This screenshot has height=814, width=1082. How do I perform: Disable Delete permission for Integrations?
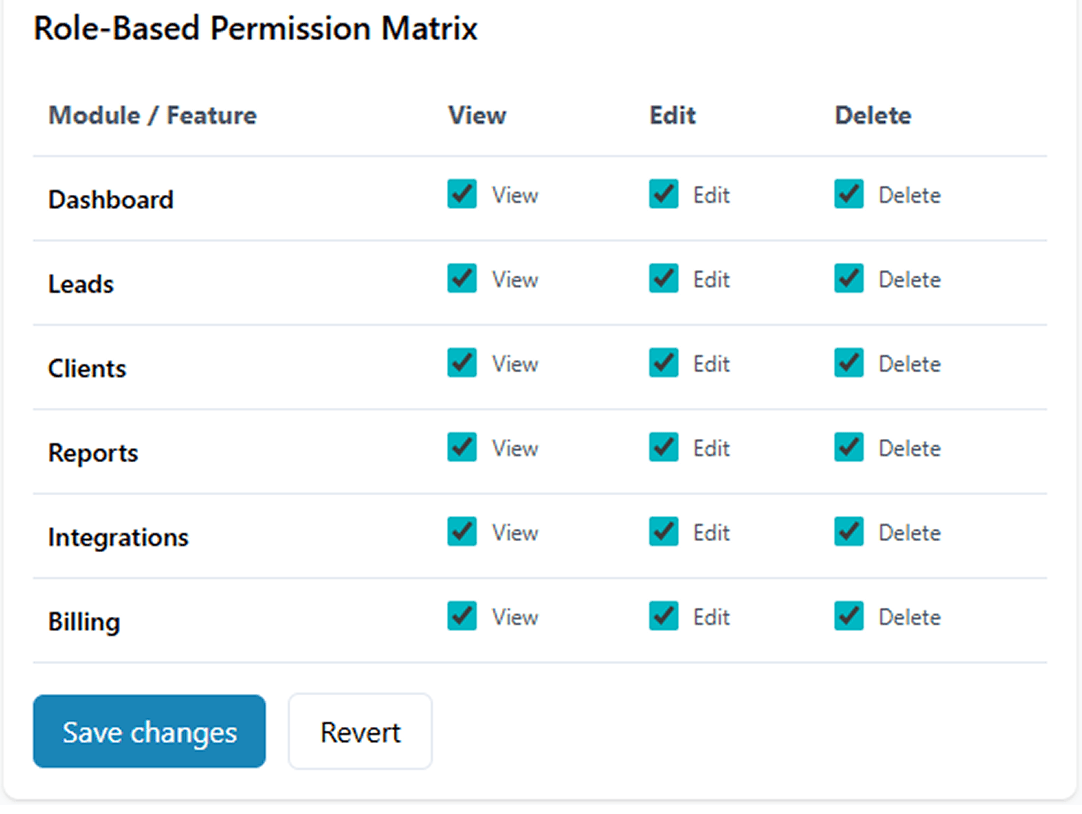coord(849,532)
